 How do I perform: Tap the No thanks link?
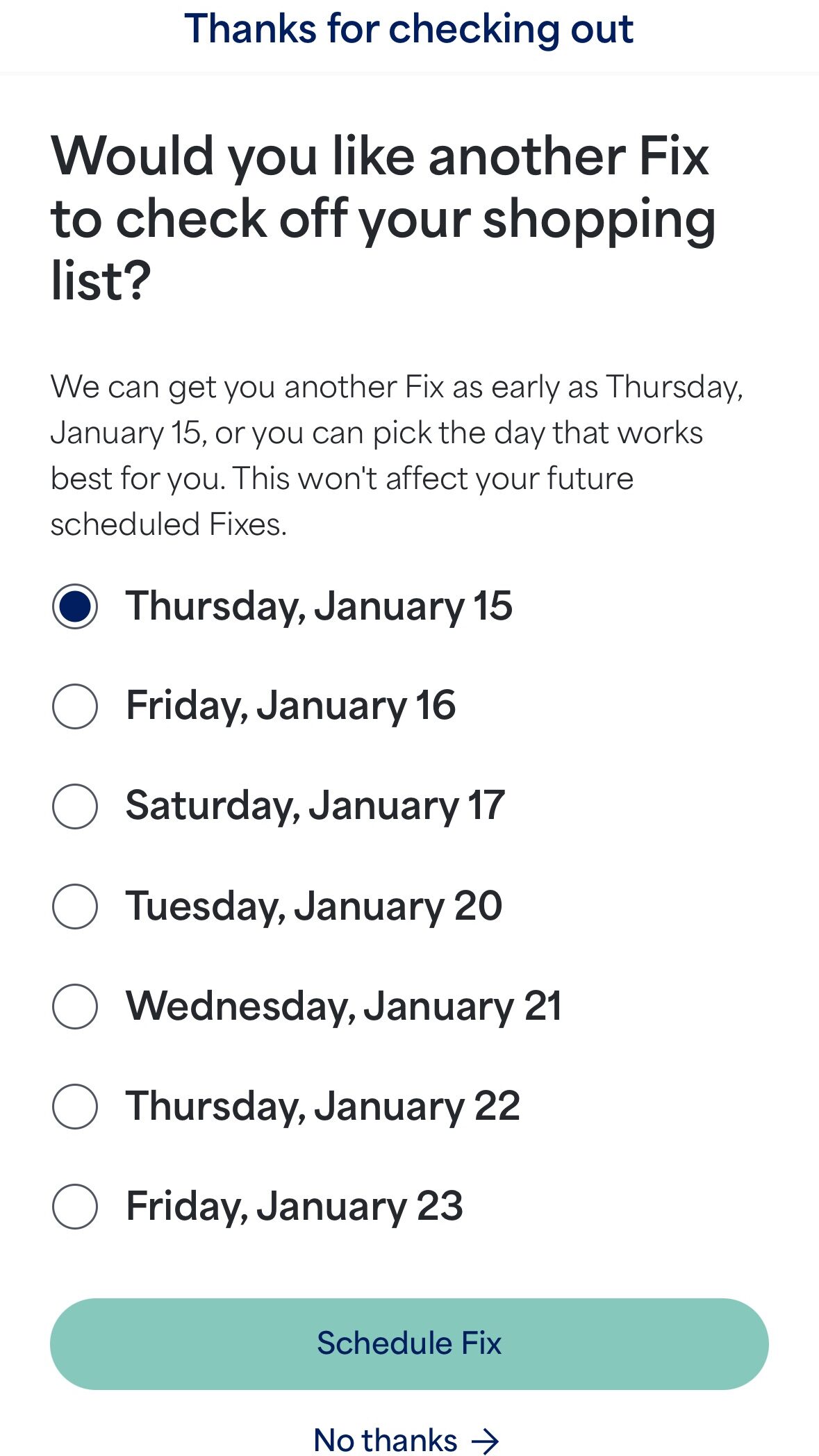point(386,1440)
